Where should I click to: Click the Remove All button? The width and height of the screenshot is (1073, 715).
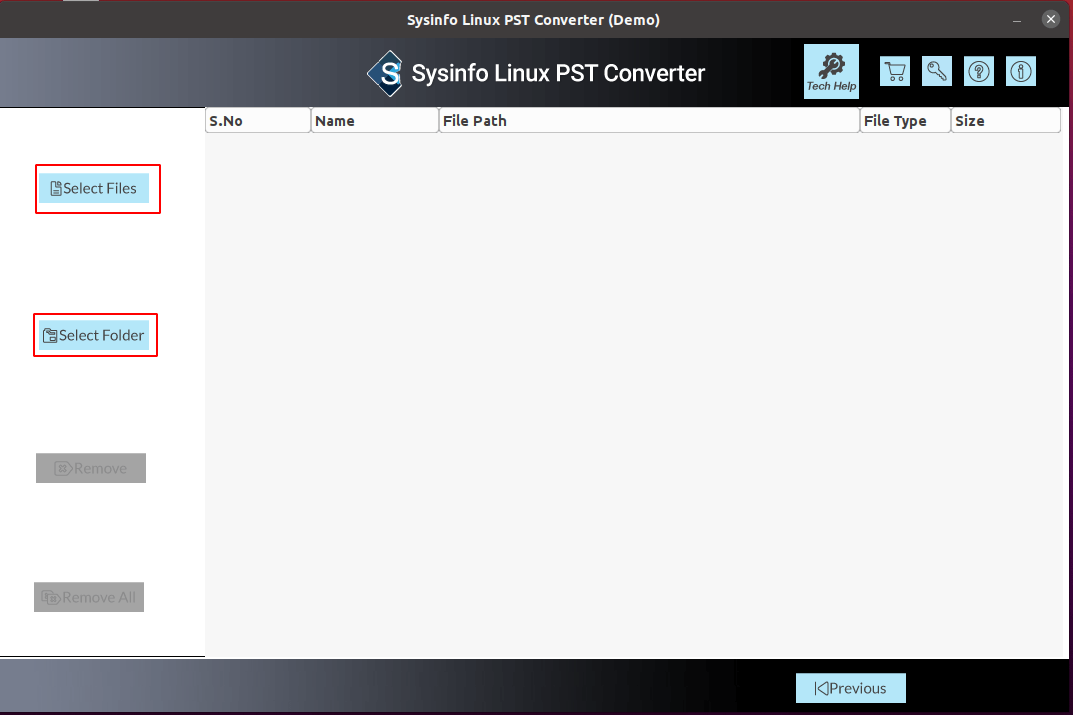tap(89, 597)
